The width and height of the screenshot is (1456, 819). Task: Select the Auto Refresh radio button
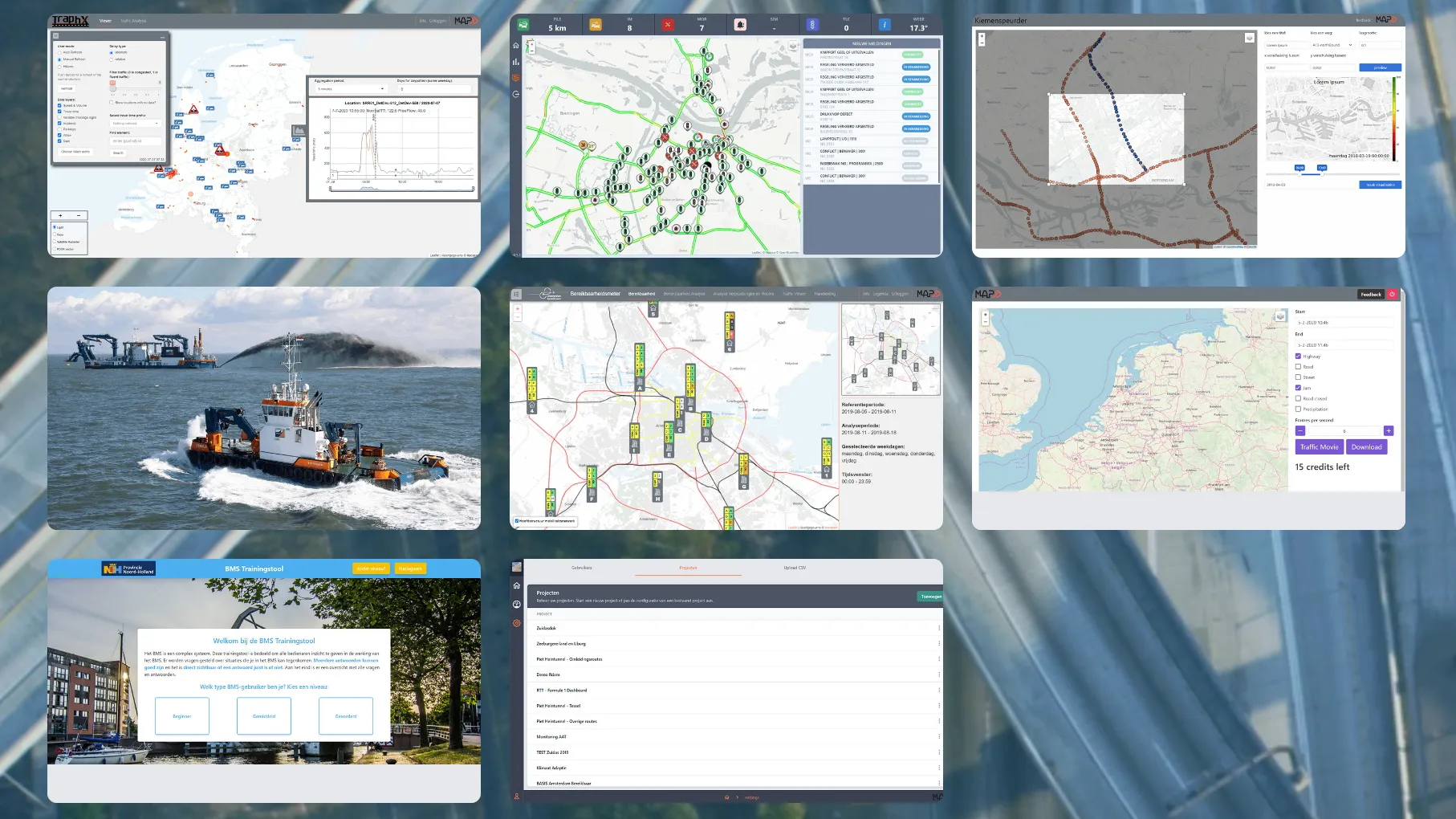pyautogui.click(x=60, y=53)
